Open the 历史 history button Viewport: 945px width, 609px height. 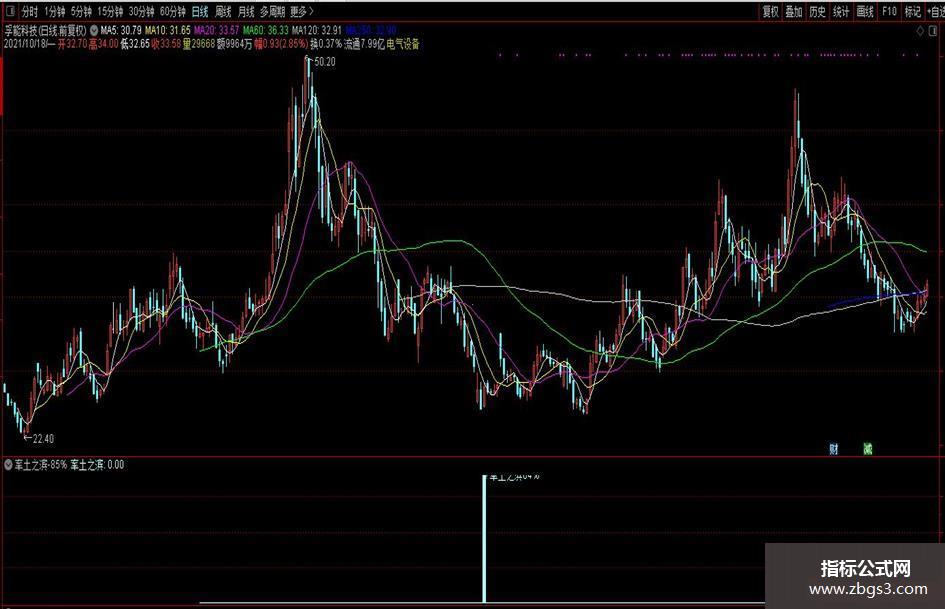pos(817,11)
